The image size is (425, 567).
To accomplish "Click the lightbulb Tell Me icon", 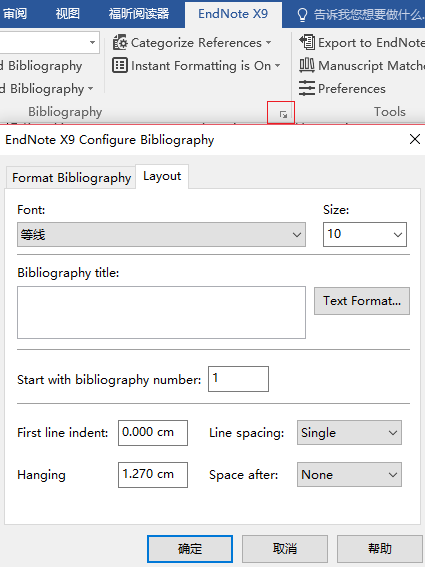I will tap(302, 15).
